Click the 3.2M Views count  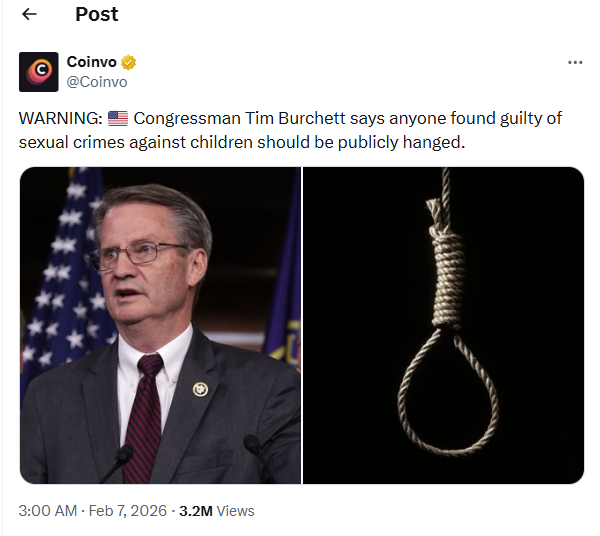tap(216, 510)
